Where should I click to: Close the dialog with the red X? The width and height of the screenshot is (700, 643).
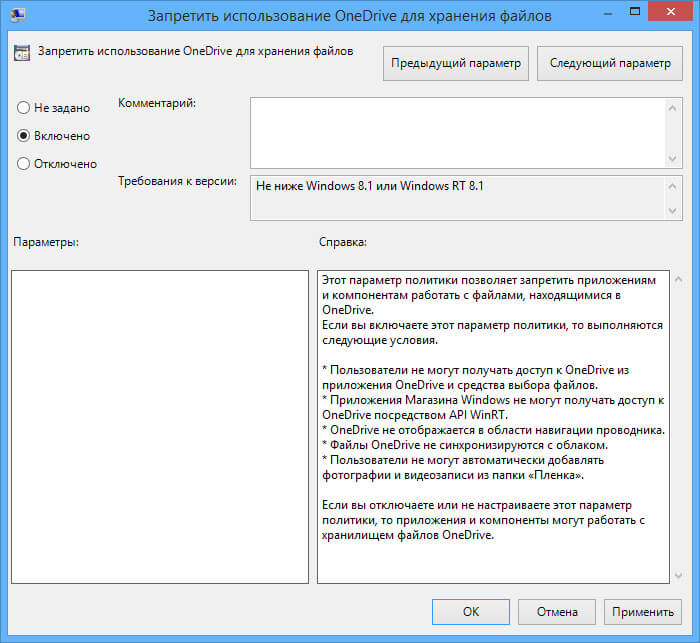coord(671,12)
